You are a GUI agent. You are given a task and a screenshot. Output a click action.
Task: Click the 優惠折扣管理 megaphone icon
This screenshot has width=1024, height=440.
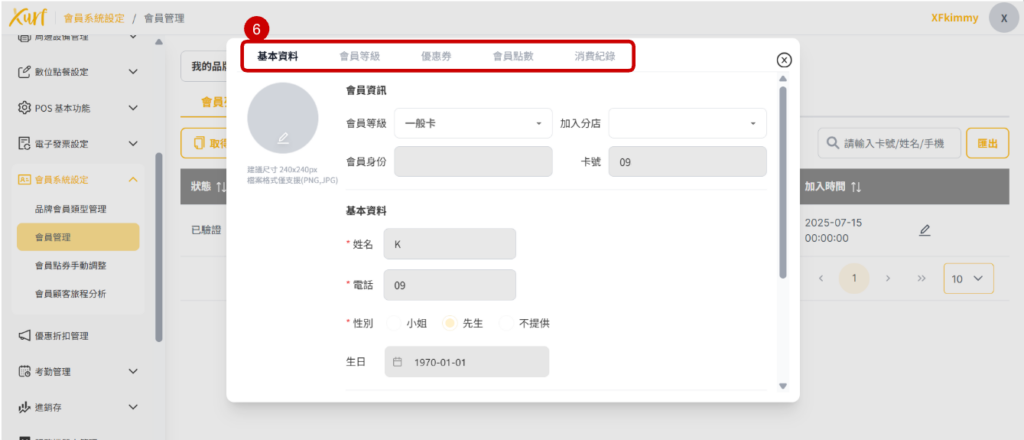coord(24,335)
